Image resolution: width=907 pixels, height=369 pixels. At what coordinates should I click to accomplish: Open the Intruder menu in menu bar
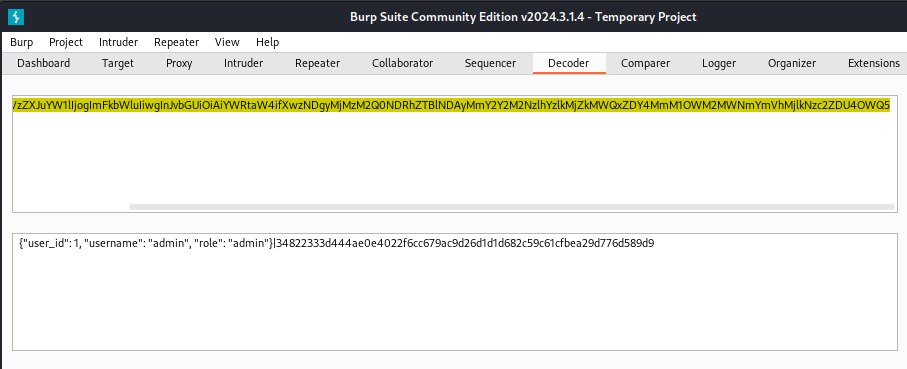[x=119, y=42]
